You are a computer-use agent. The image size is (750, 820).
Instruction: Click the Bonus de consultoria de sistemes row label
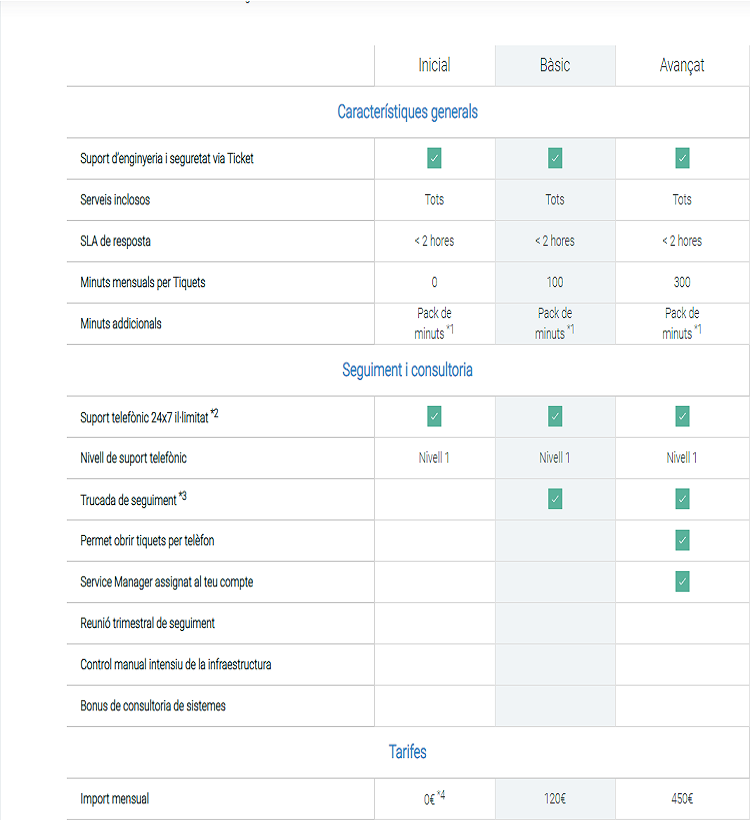pos(153,706)
